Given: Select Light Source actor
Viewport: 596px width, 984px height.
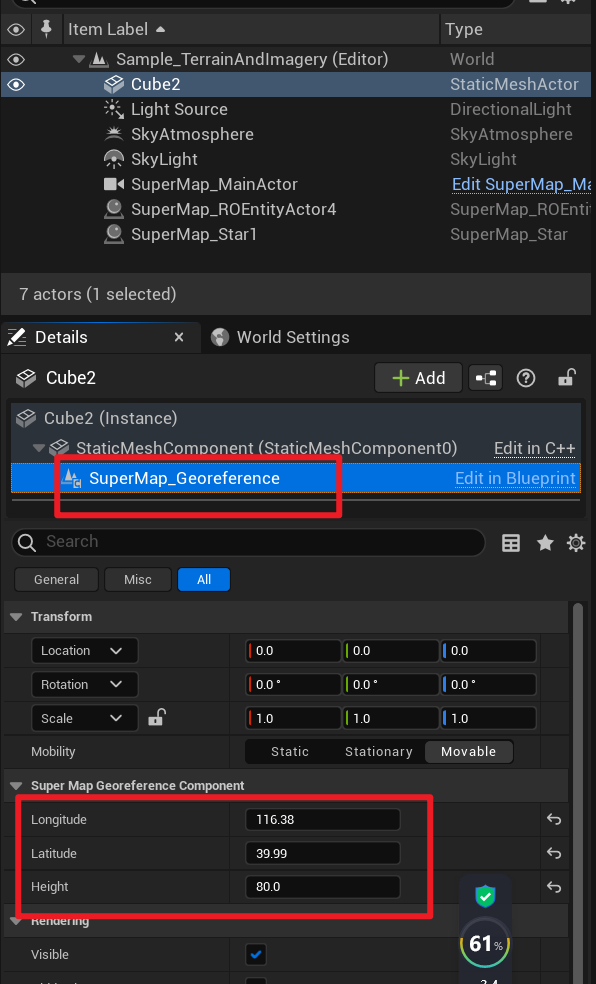Looking at the screenshot, I should coord(179,109).
